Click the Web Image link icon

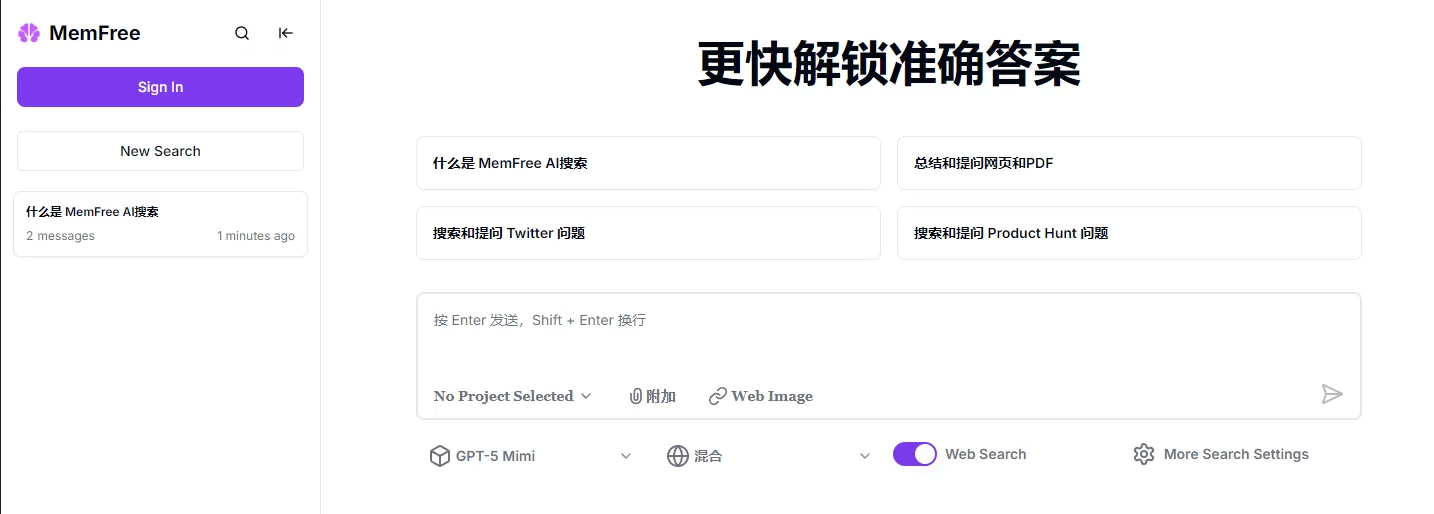(717, 396)
